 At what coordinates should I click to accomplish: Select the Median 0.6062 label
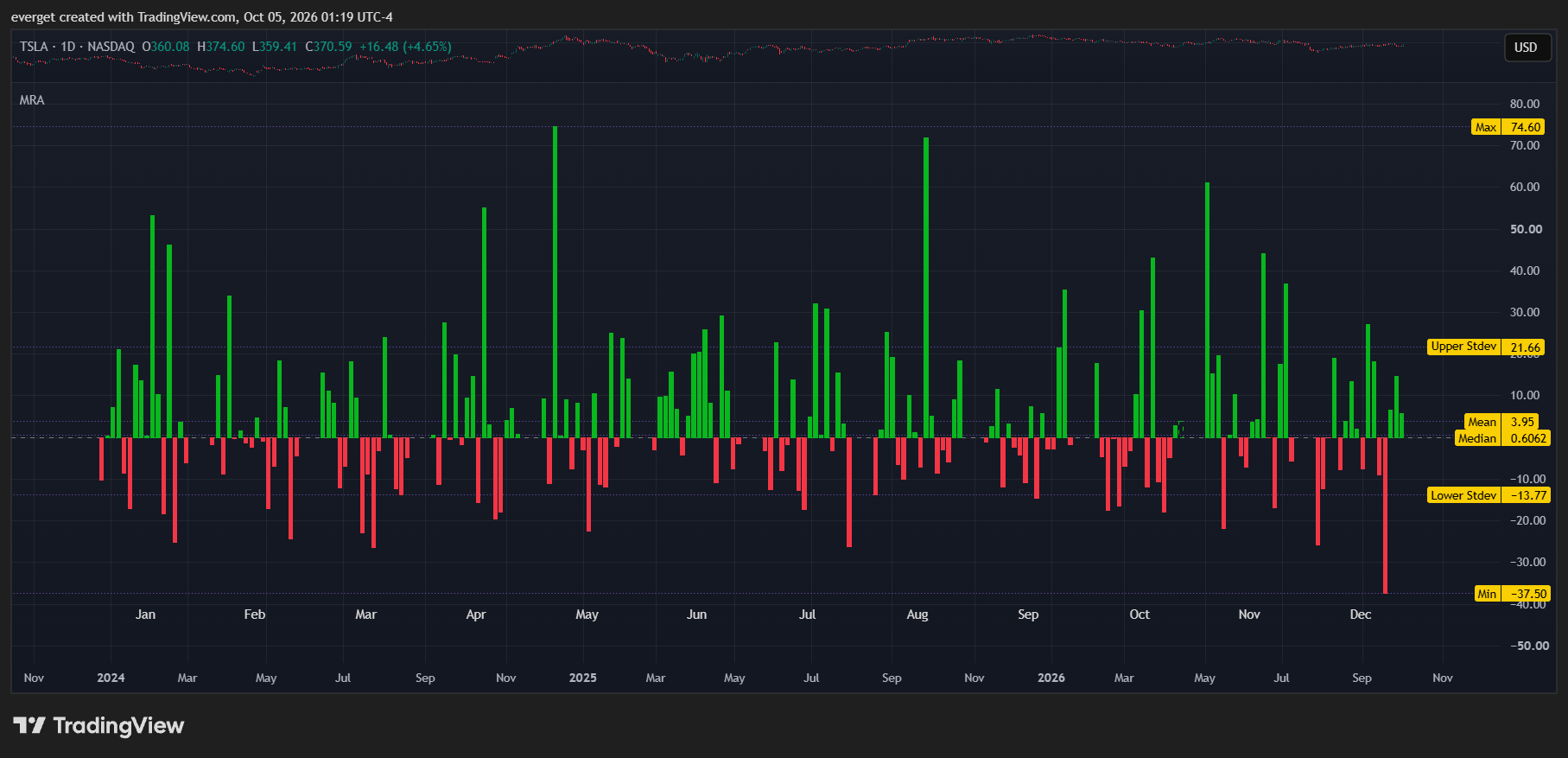(x=1502, y=438)
